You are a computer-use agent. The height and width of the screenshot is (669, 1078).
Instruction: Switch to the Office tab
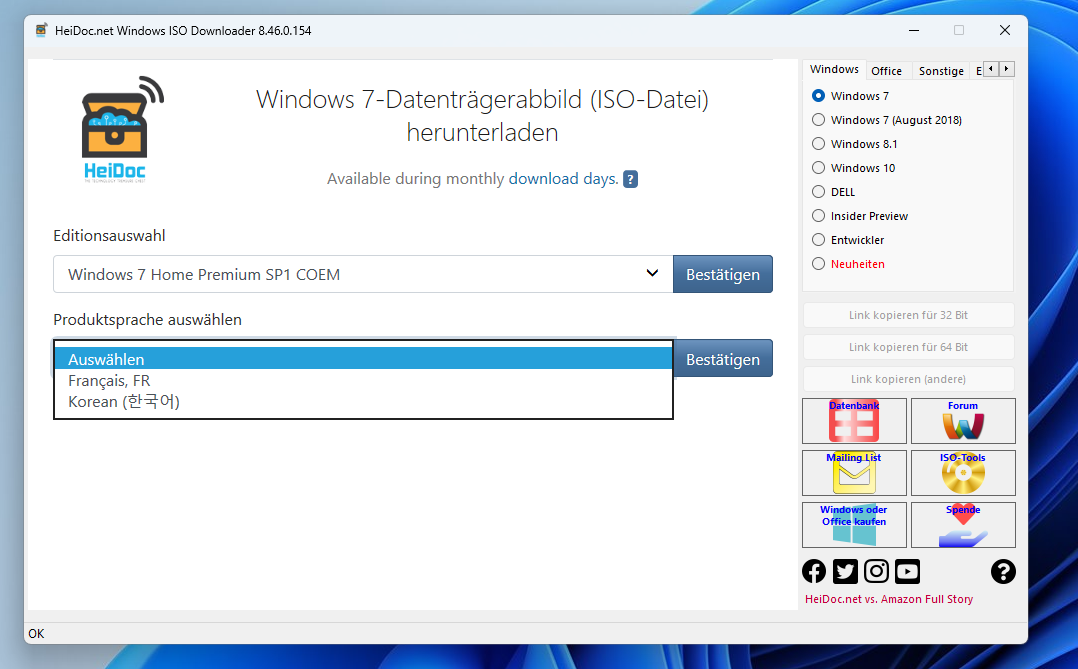(x=886, y=71)
